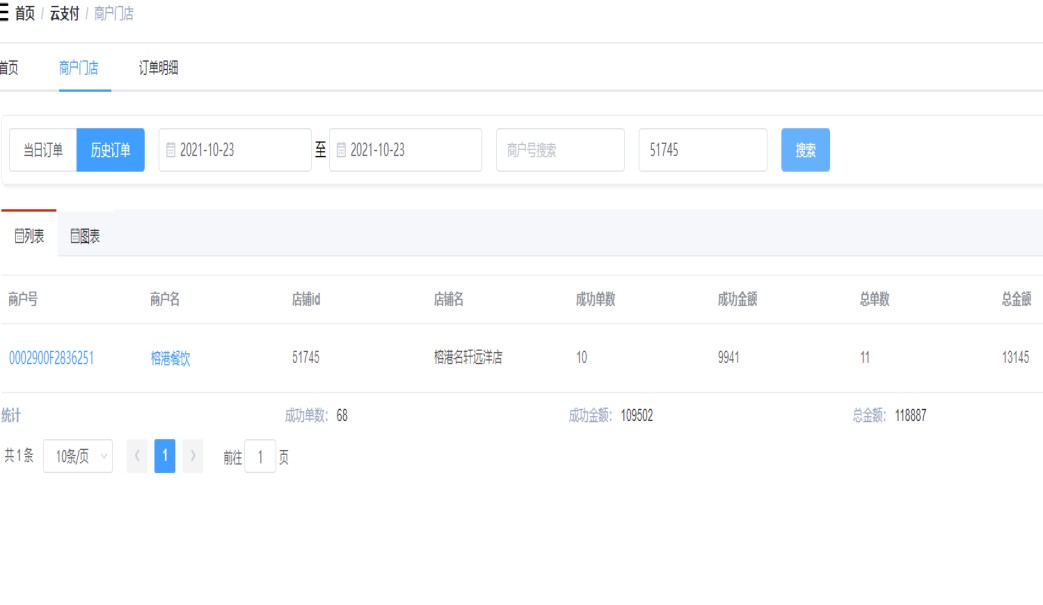Image resolution: width=1043 pixels, height=605 pixels.
Task: Click the store ID field containing 51745
Action: pos(702,150)
